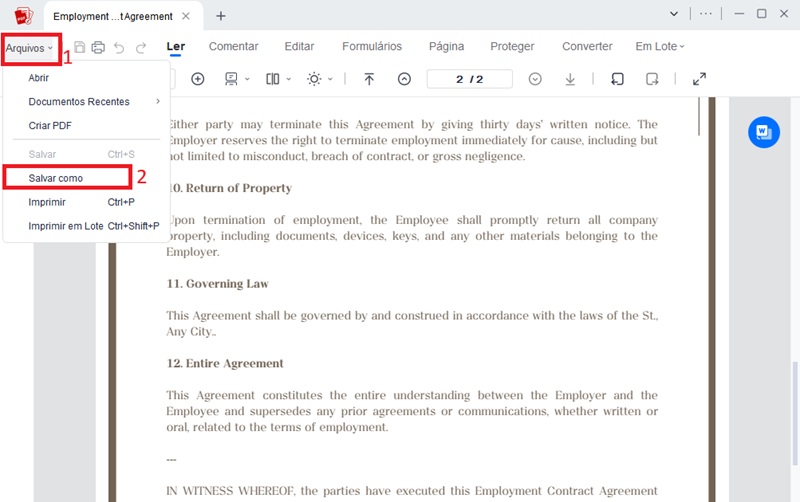Redo the last action

coord(141,48)
